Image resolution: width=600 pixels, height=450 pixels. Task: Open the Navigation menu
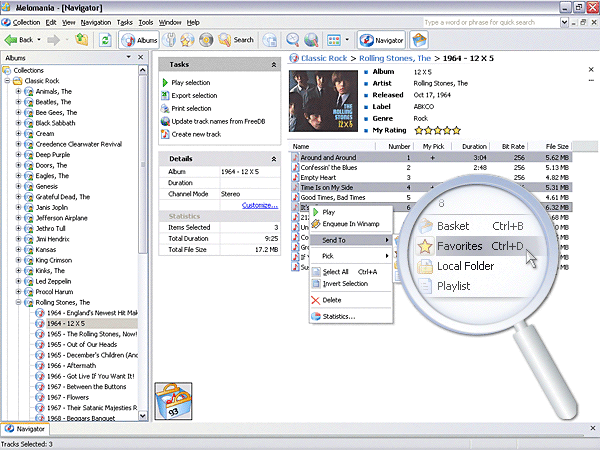click(96, 23)
